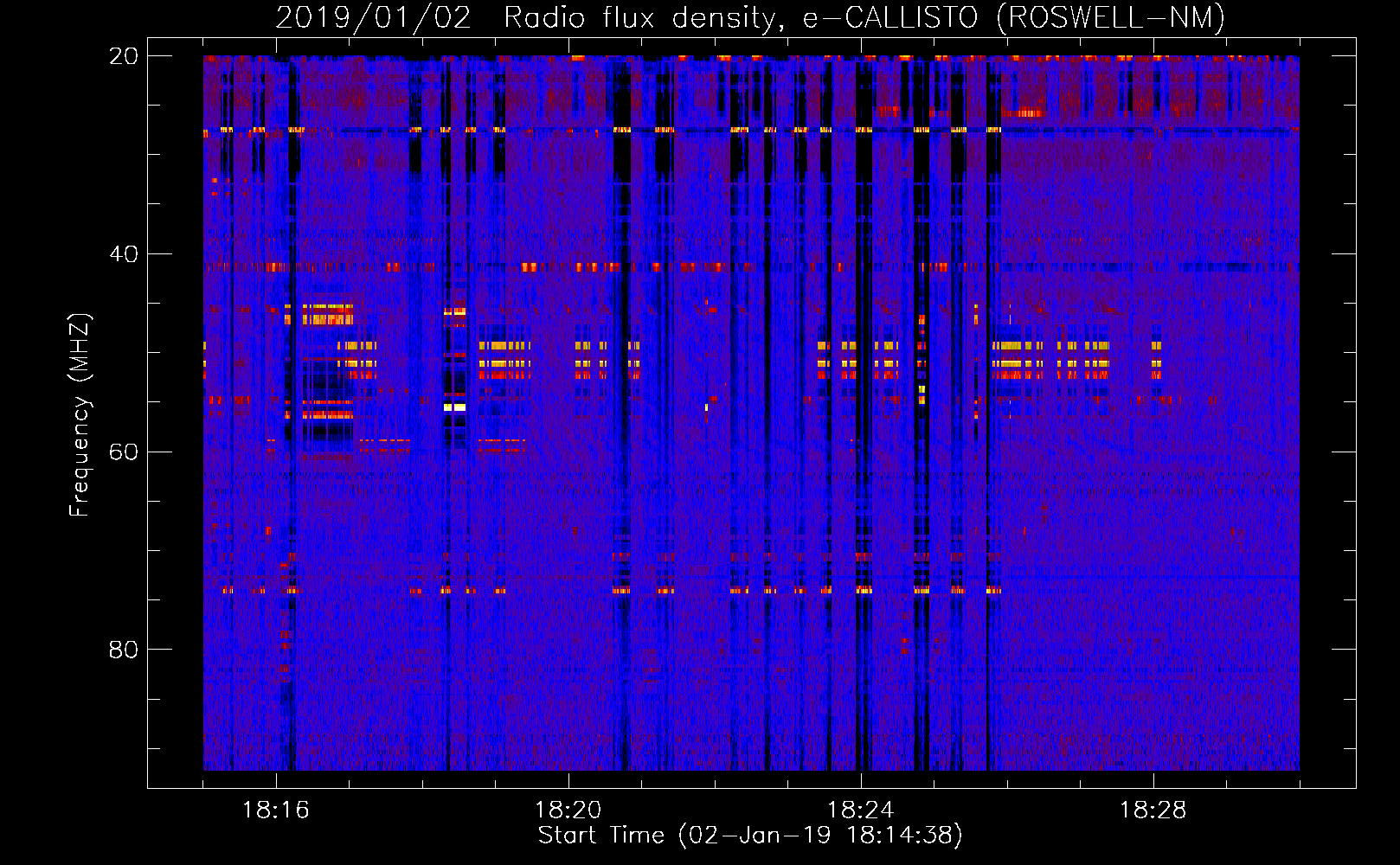Click the '18:28' time tick label
This screenshot has height=865, width=1400.
(x=1153, y=810)
